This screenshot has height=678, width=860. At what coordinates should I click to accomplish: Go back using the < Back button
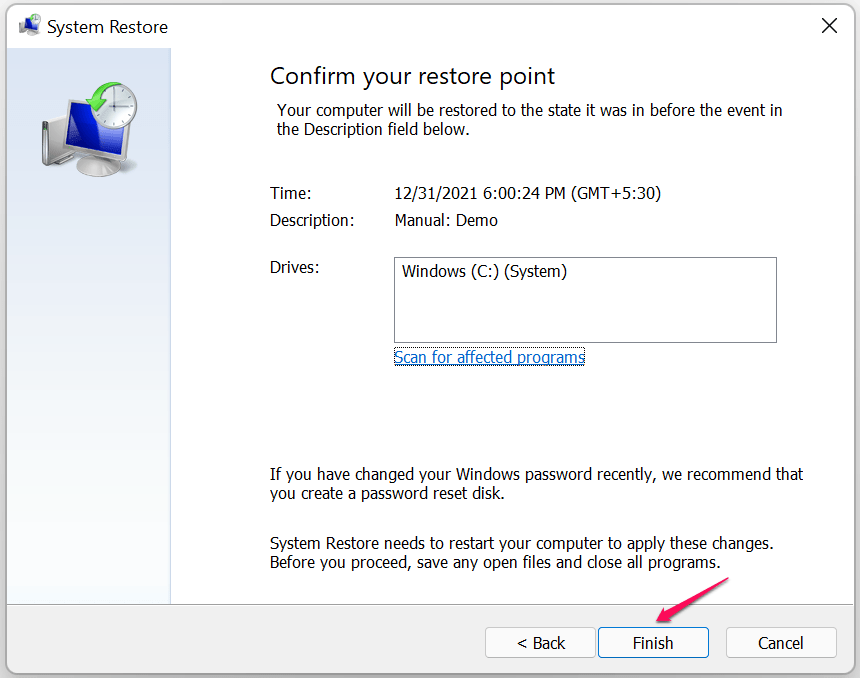pos(540,643)
